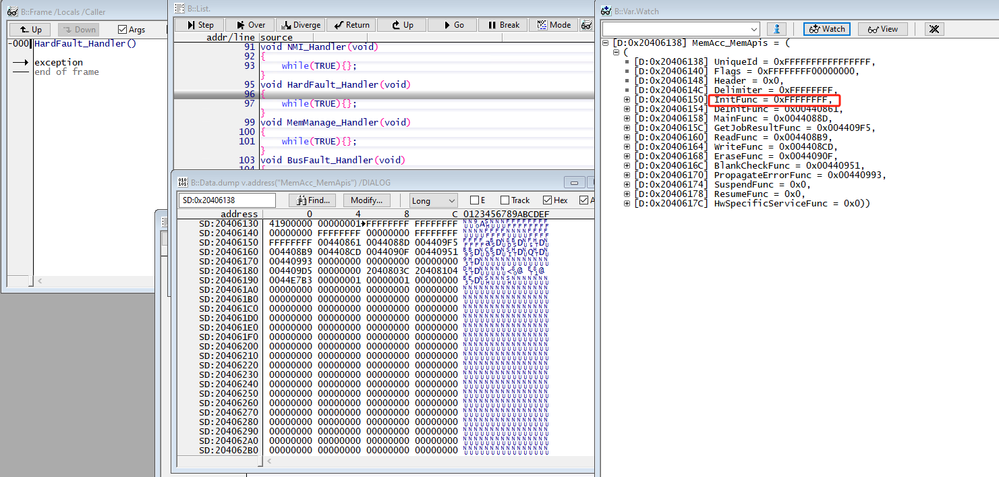This screenshot has height=477, width=999.
Task: Click the Up button in the Frame window
Action: [31, 29]
